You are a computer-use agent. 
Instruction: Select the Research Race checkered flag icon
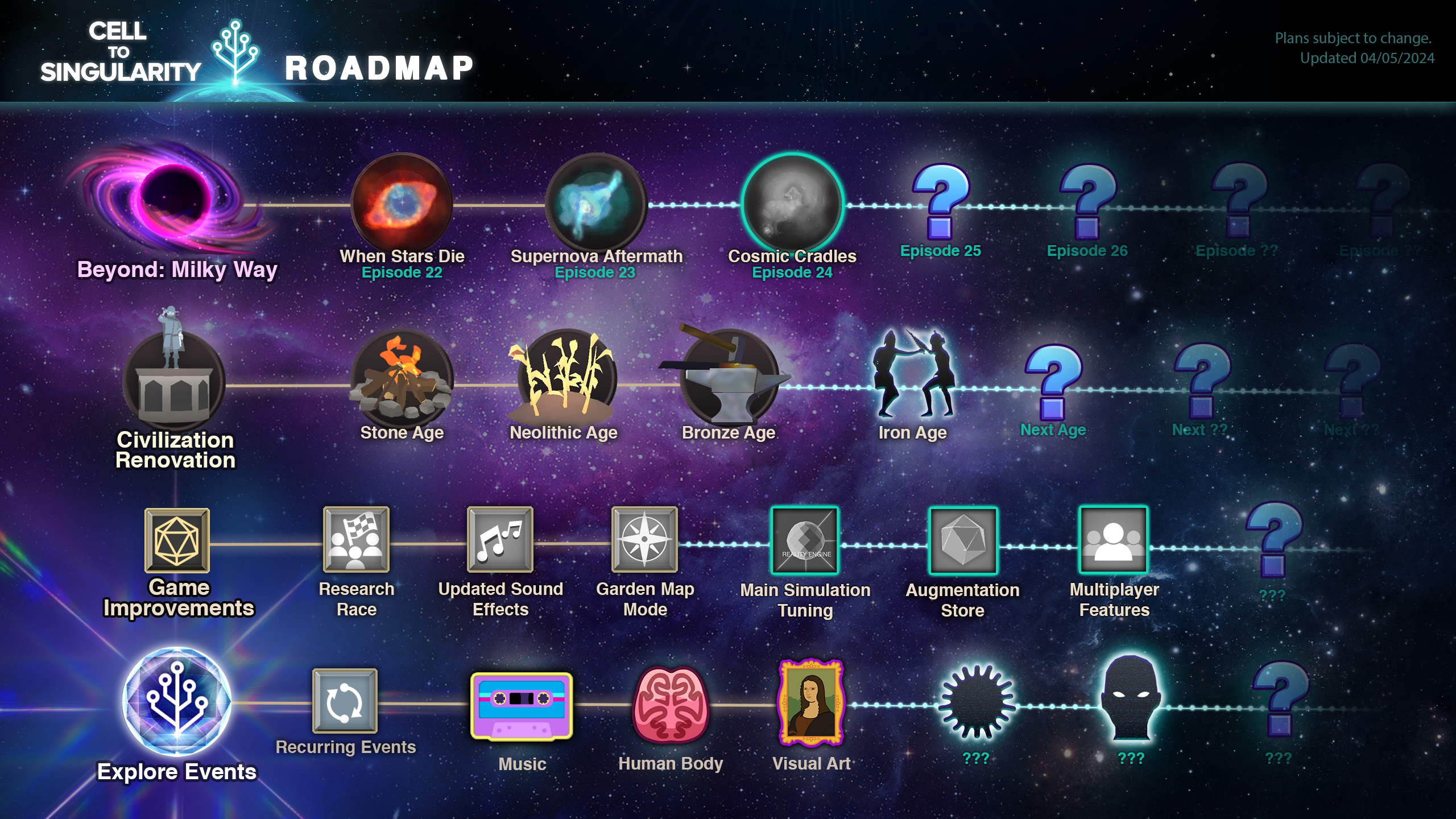click(356, 539)
